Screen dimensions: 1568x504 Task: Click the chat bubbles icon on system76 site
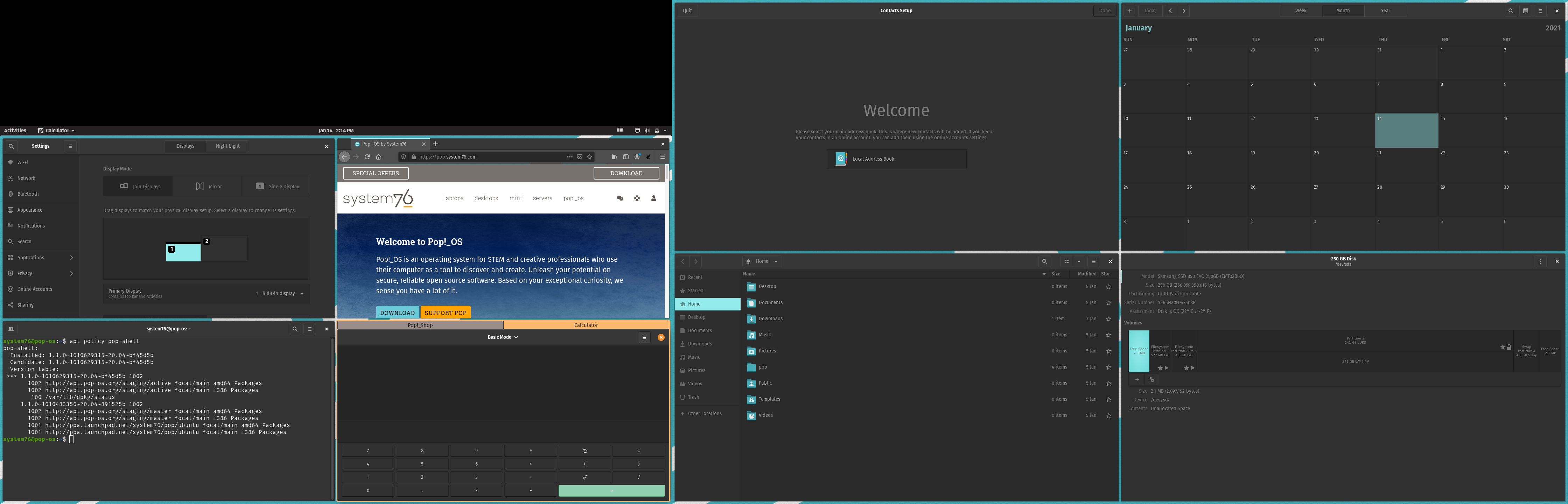click(x=619, y=198)
